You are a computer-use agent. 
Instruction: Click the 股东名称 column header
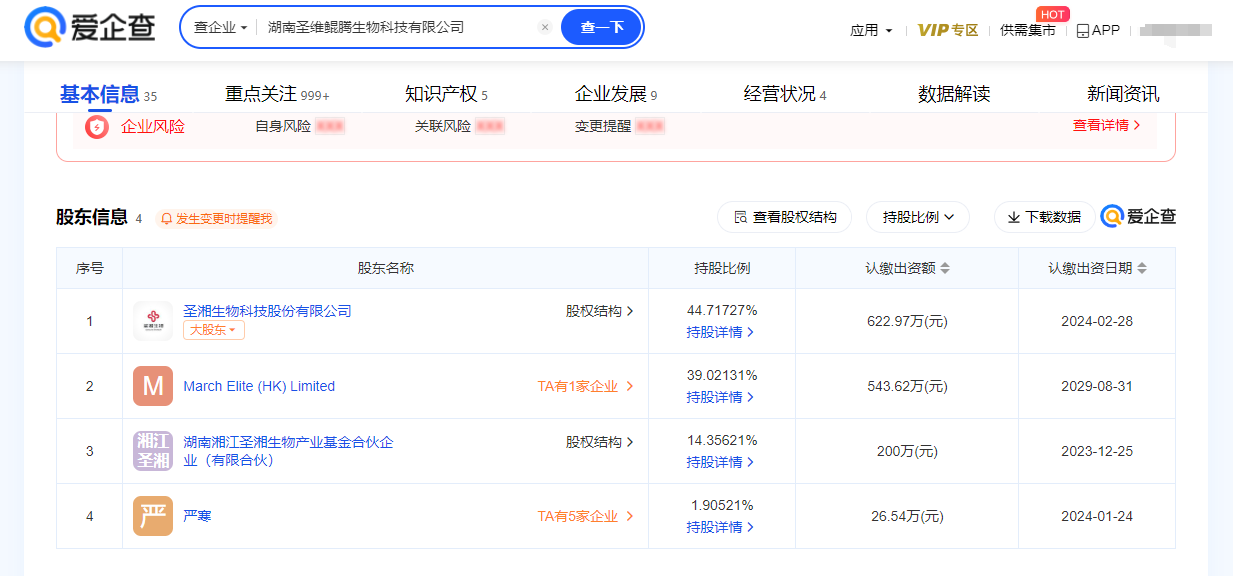pyautogui.click(x=385, y=268)
